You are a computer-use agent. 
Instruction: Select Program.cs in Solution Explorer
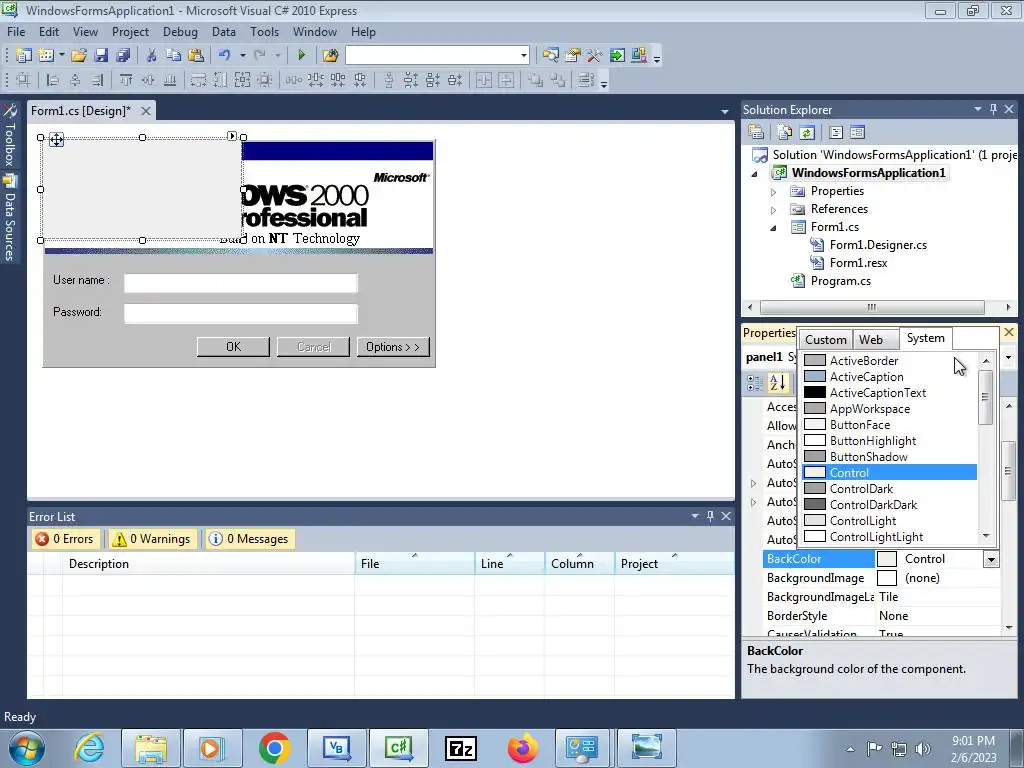click(x=840, y=281)
